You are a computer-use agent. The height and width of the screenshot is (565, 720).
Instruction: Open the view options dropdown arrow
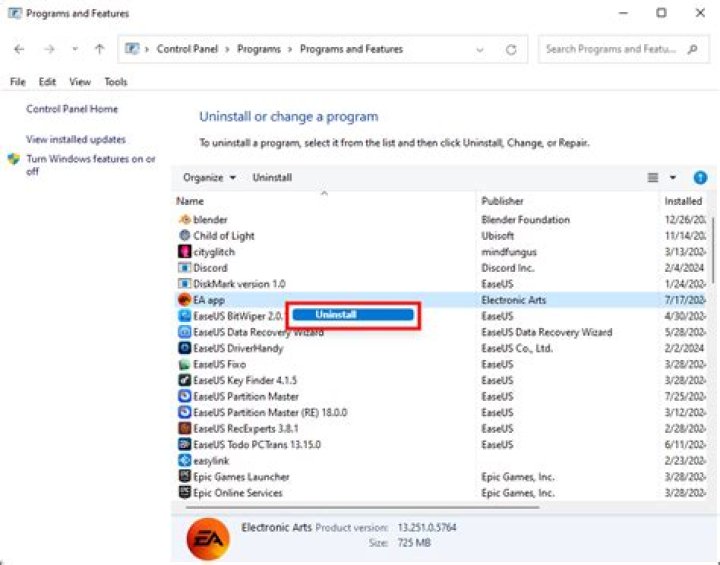pos(673,178)
